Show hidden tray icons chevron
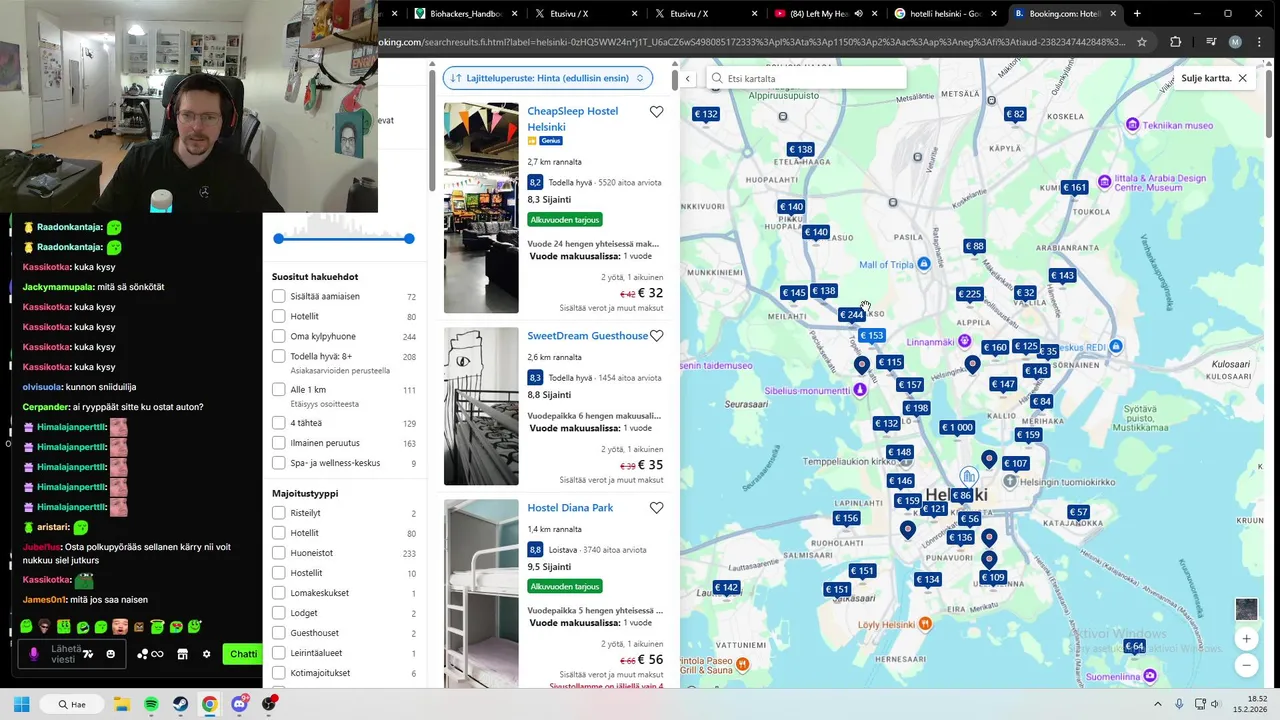 [x=1157, y=704]
